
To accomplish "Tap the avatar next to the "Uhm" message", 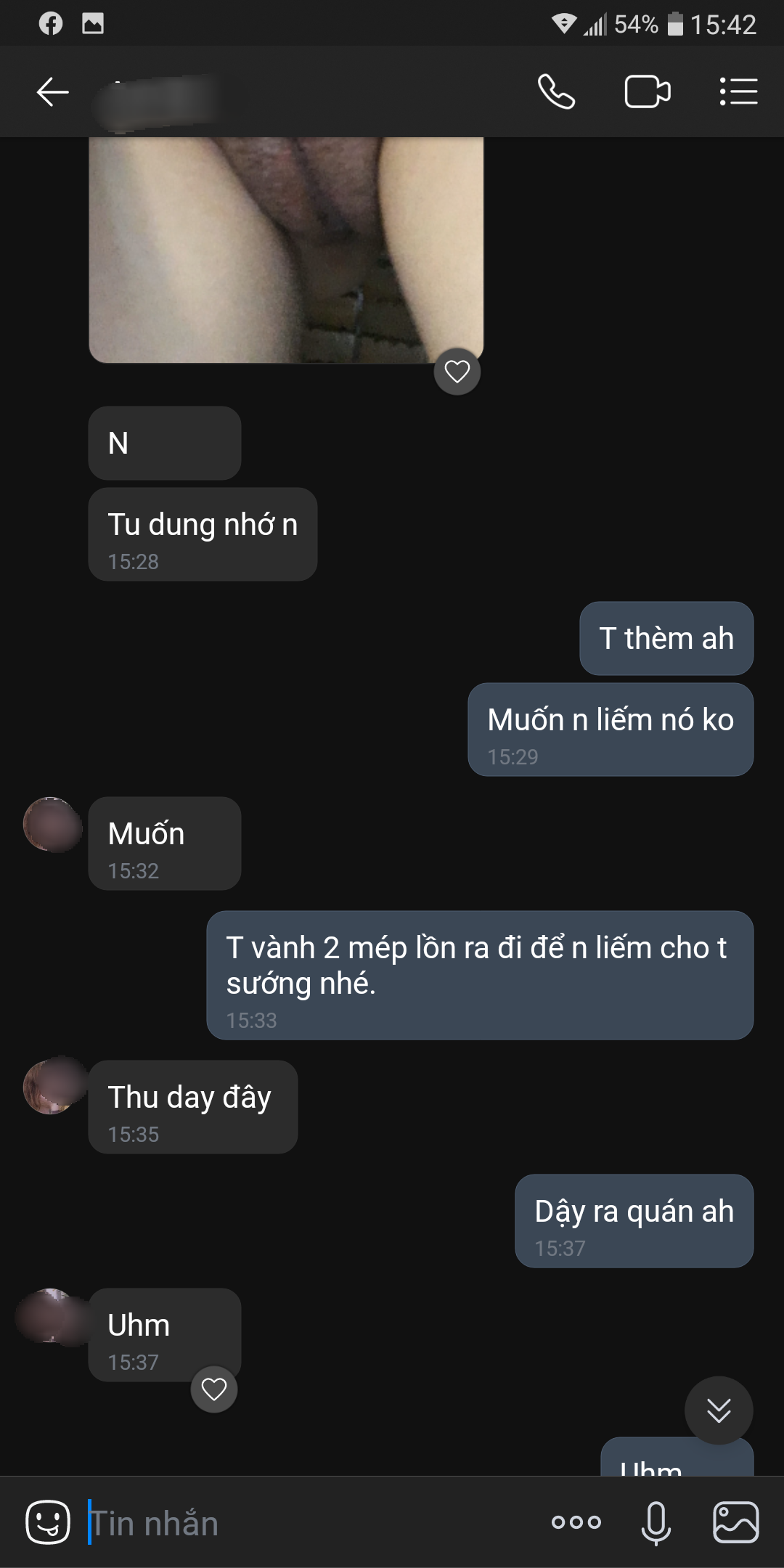I will pyautogui.click(x=51, y=1316).
